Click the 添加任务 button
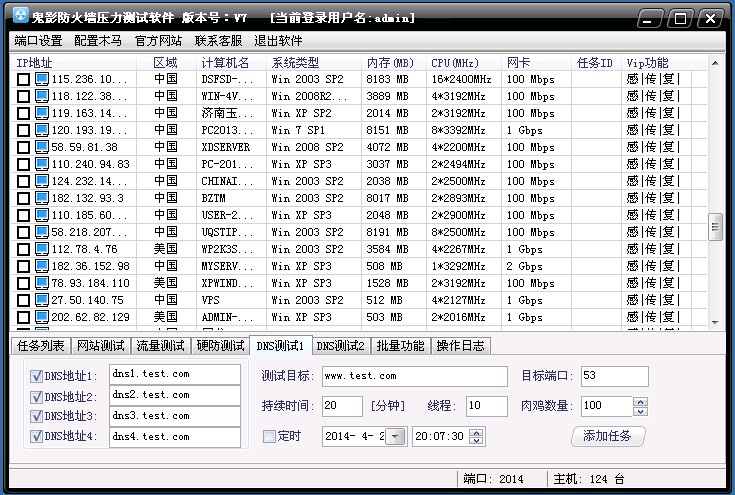The image size is (735, 495). click(x=608, y=436)
